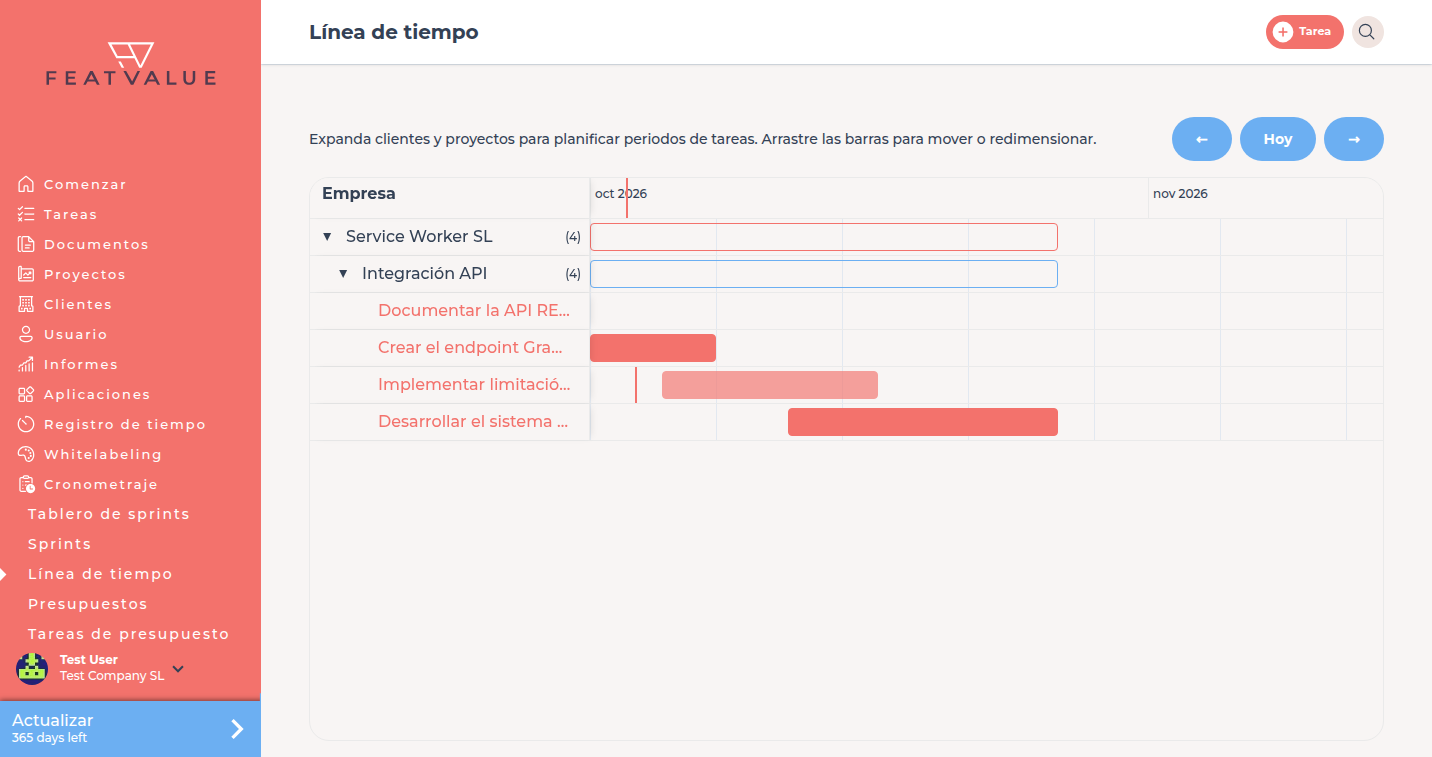This screenshot has width=1432, height=757.
Task: Open task Crear el endpoint Gra...
Action: click(470, 348)
